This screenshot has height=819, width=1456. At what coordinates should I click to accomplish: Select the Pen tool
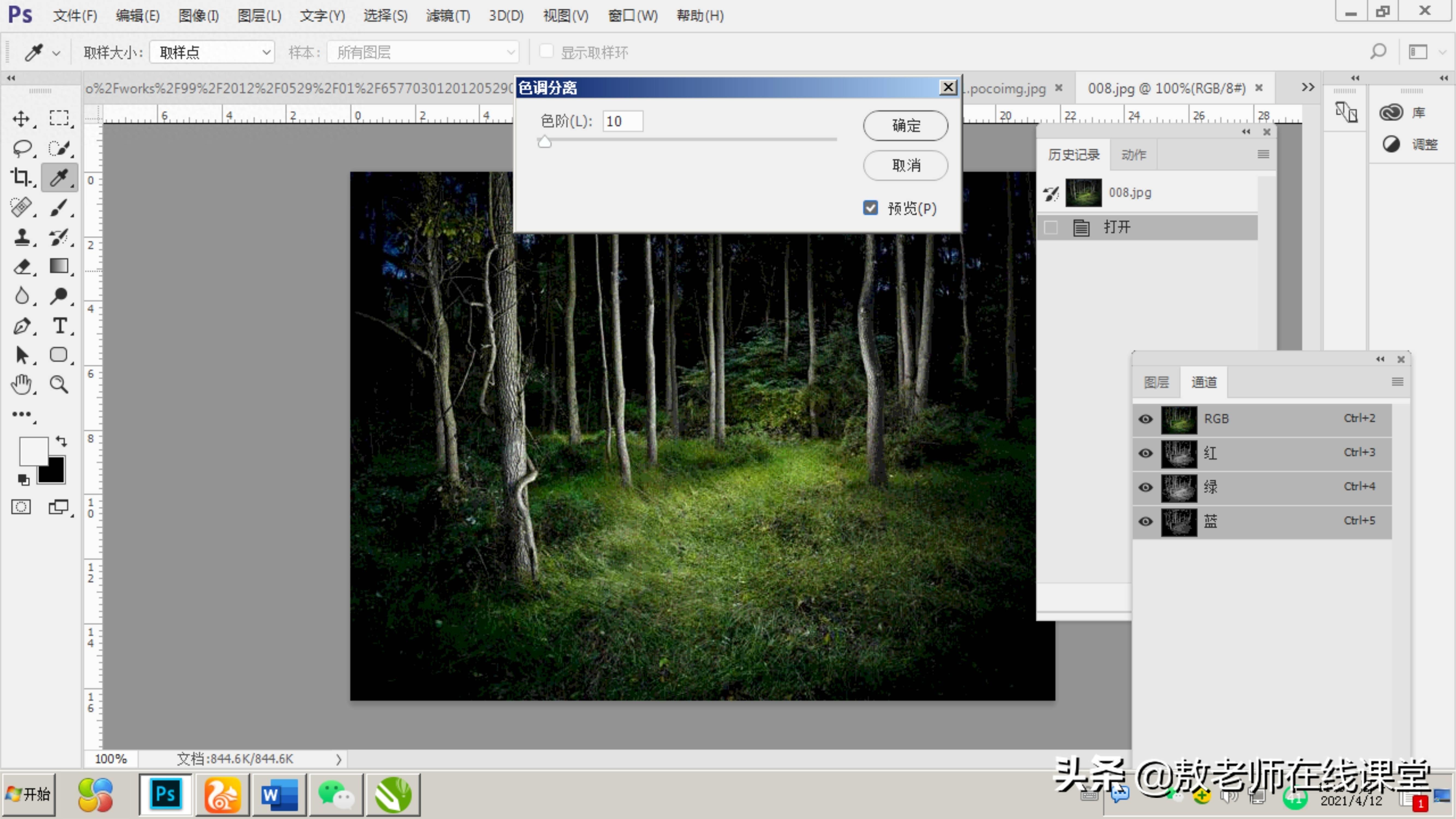[22, 326]
